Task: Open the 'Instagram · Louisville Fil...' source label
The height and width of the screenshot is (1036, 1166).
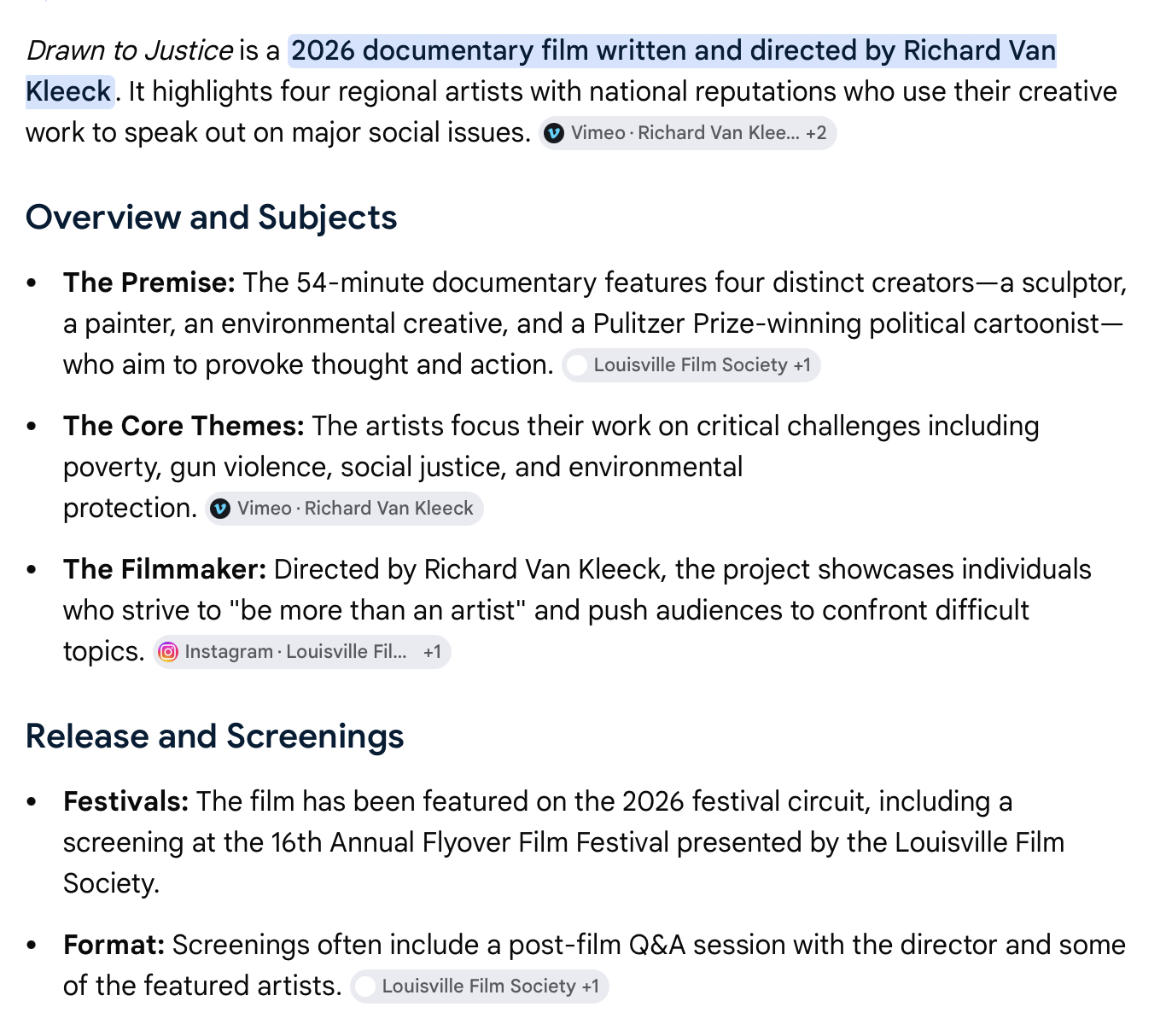Action: coord(295,652)
